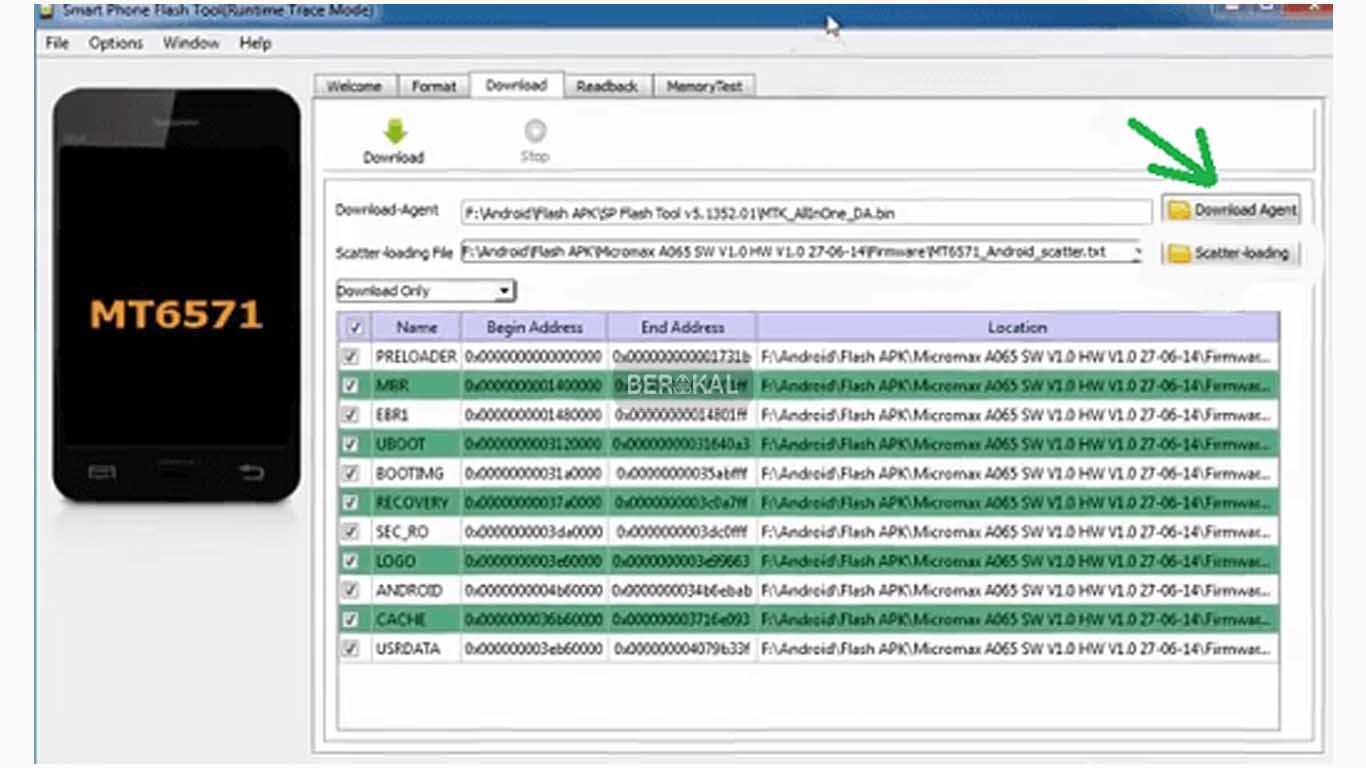The height and width of the screenshot is (768, 1366).
Task: Click the MT6571 phone preview image
Action: [x=177, y=295]
